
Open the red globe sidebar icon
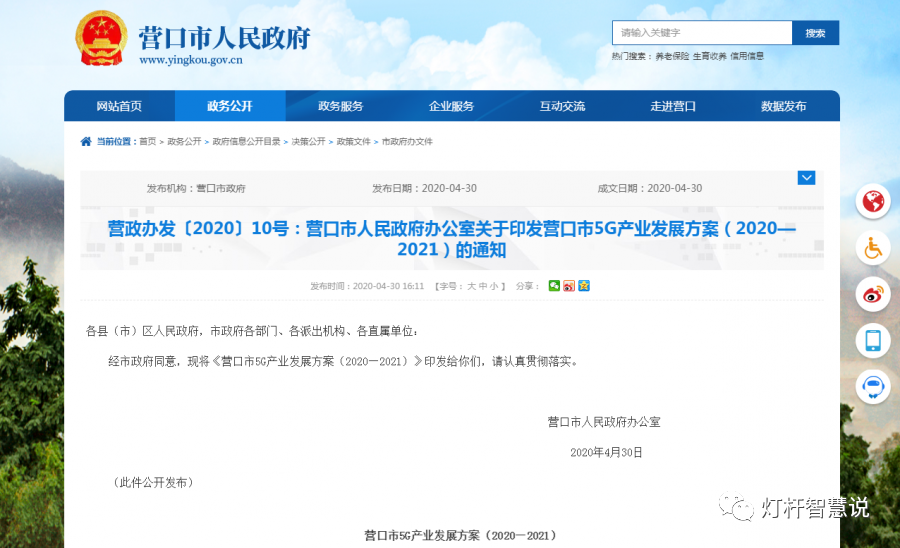pyautogui.click(x=873, y=201)
